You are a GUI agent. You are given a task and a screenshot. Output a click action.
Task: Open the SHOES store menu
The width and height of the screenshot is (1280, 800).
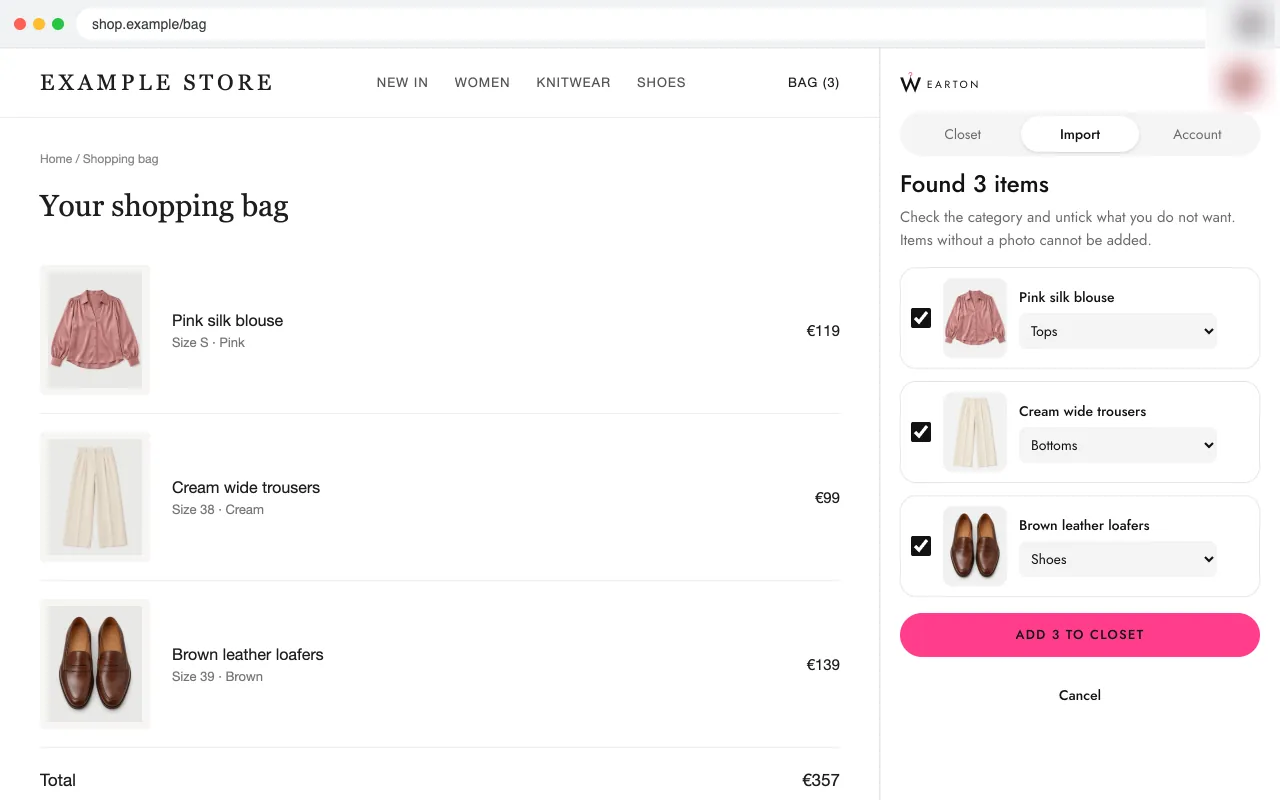point(661,83)
